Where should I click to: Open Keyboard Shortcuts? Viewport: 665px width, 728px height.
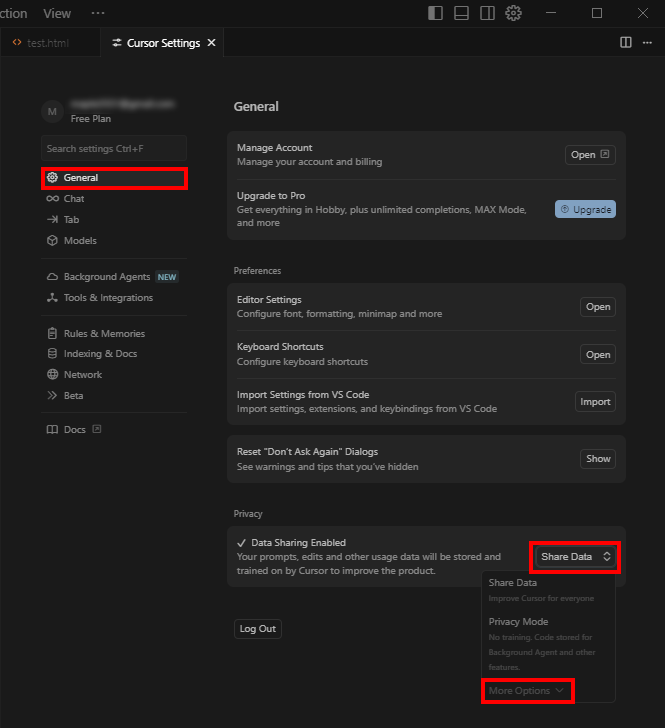(598, 355)
